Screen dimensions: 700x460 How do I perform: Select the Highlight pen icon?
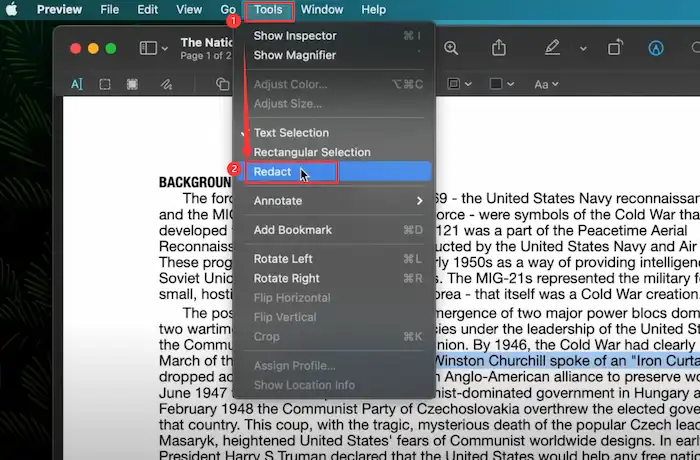click(551, 48)
